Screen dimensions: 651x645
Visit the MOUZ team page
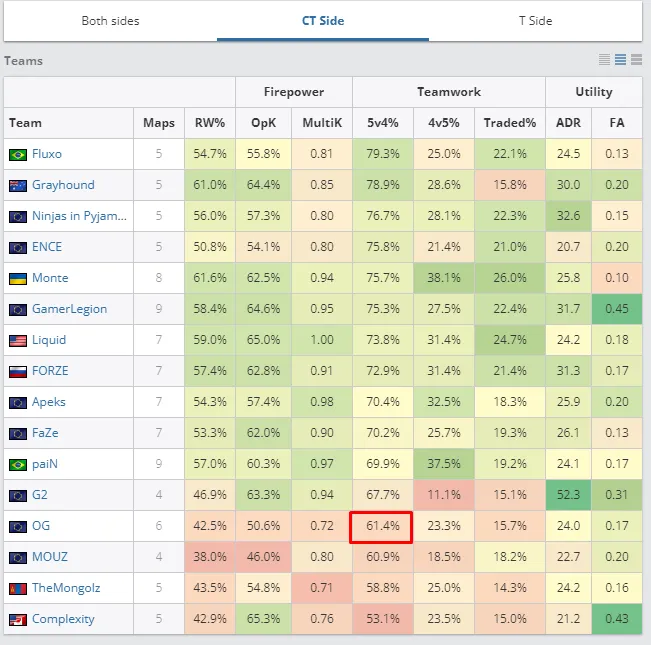[x=50, y=557]
